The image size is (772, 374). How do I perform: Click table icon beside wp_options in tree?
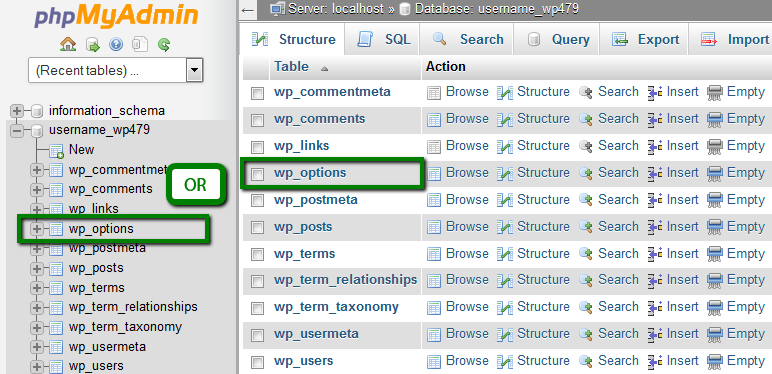tap(56, 229)
